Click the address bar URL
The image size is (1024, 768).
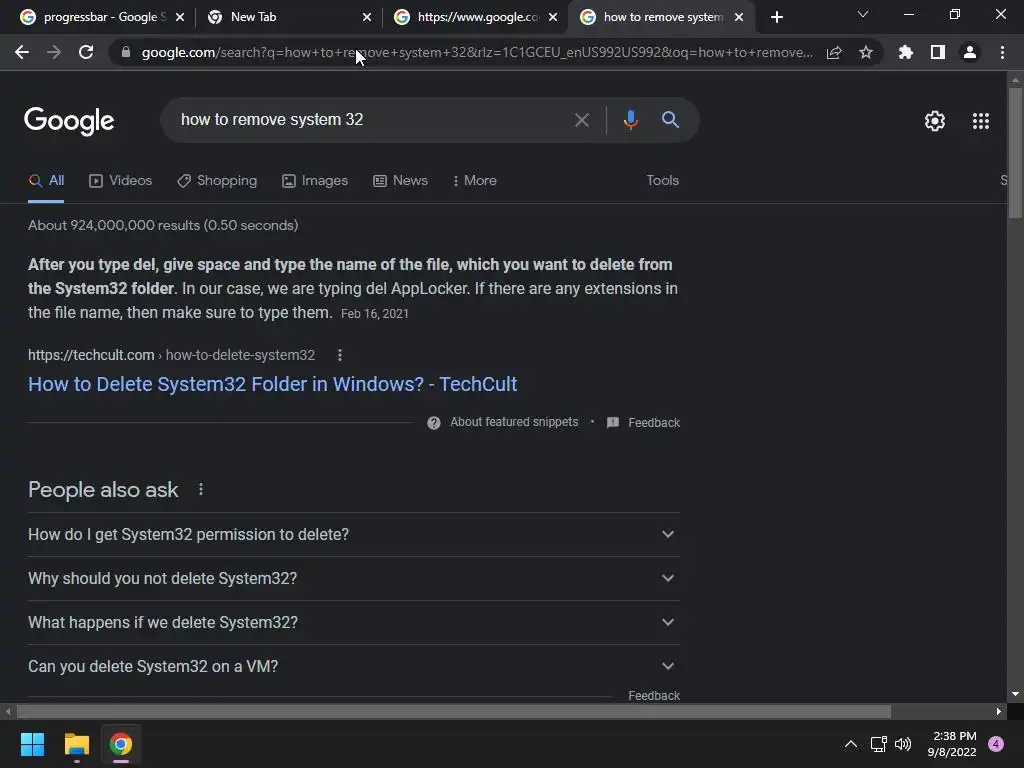(477, 52)
